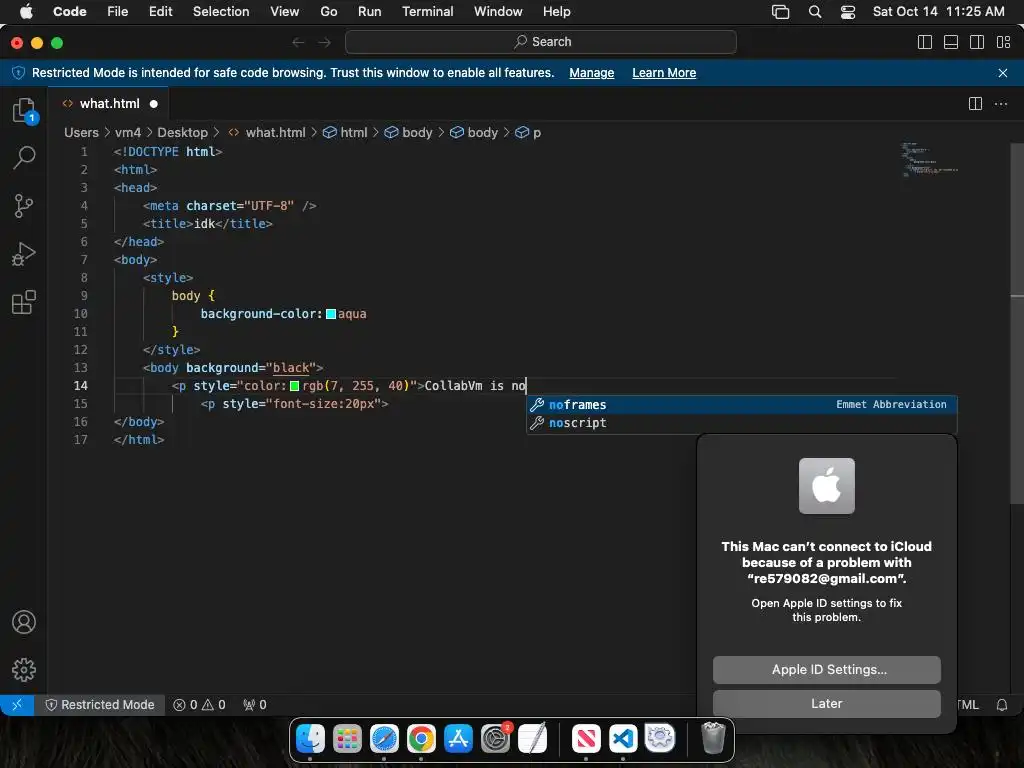Select the what.html editor tab
This screenshot has height=768, width=1024.
[109, 104]
